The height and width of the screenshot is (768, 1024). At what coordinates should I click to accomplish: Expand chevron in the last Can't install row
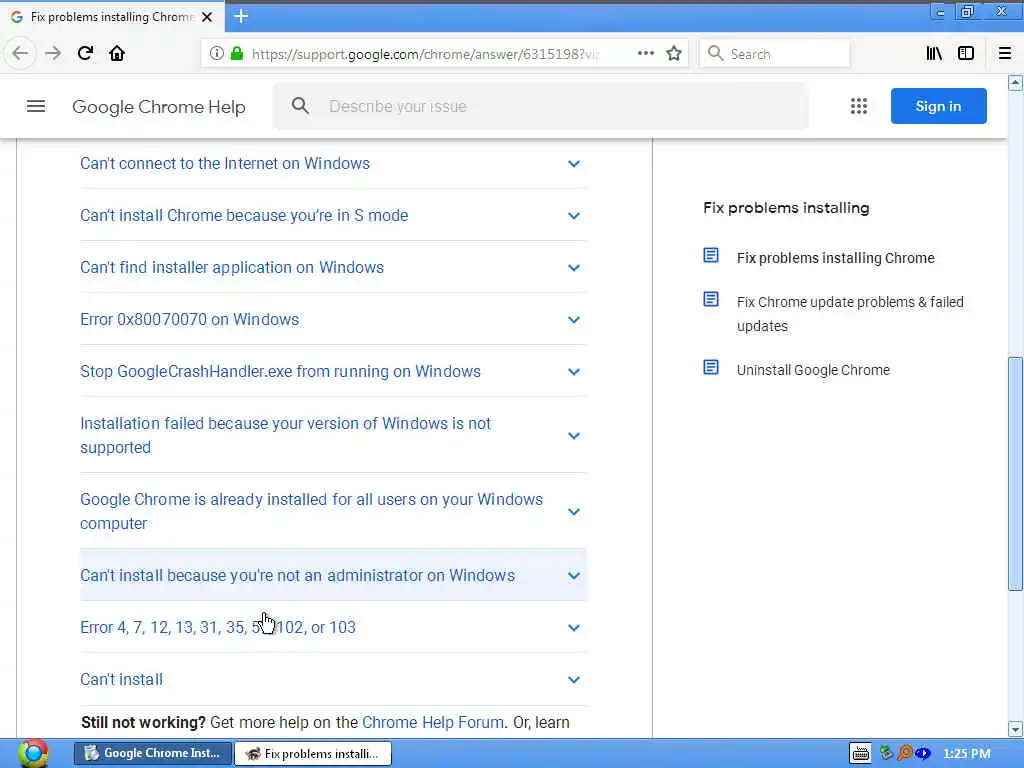pyautogui.click(x=573, y=680)
